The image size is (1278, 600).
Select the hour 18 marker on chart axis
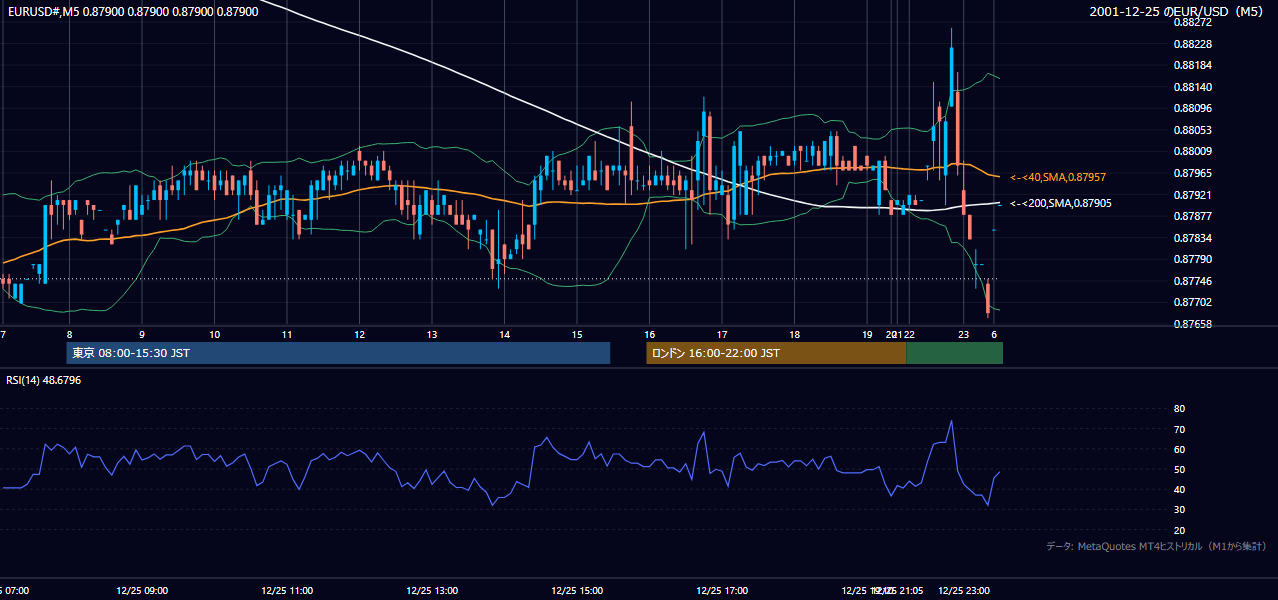[x=794, y=334]
